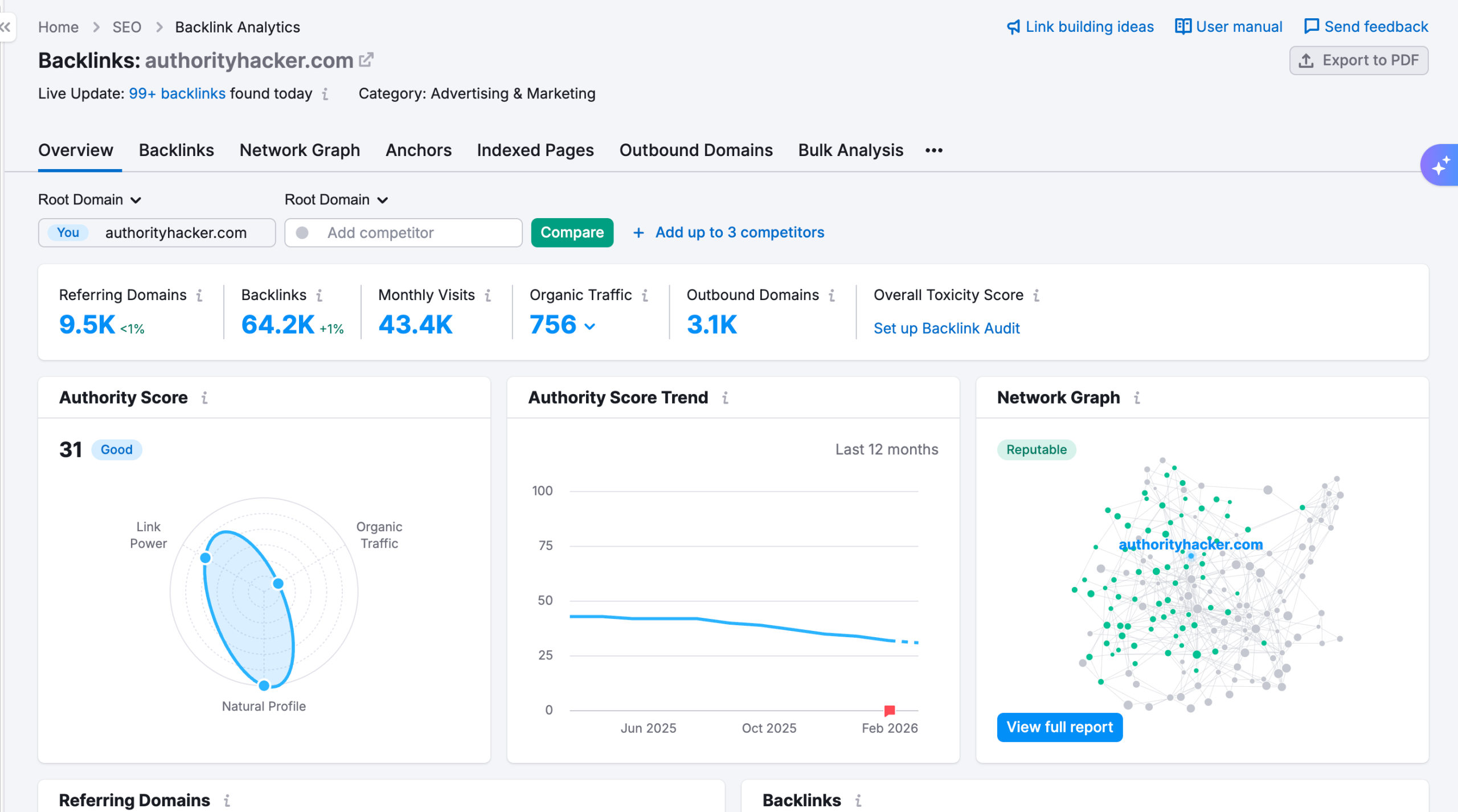Click the red marker on the Authority Score Trend chart

click(889, 710)
